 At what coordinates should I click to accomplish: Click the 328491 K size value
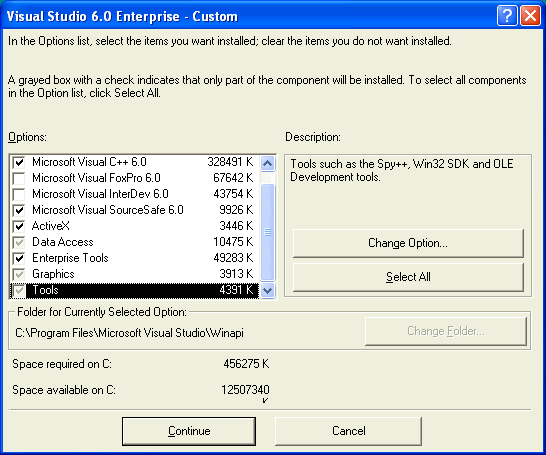(x=230, y=162)
